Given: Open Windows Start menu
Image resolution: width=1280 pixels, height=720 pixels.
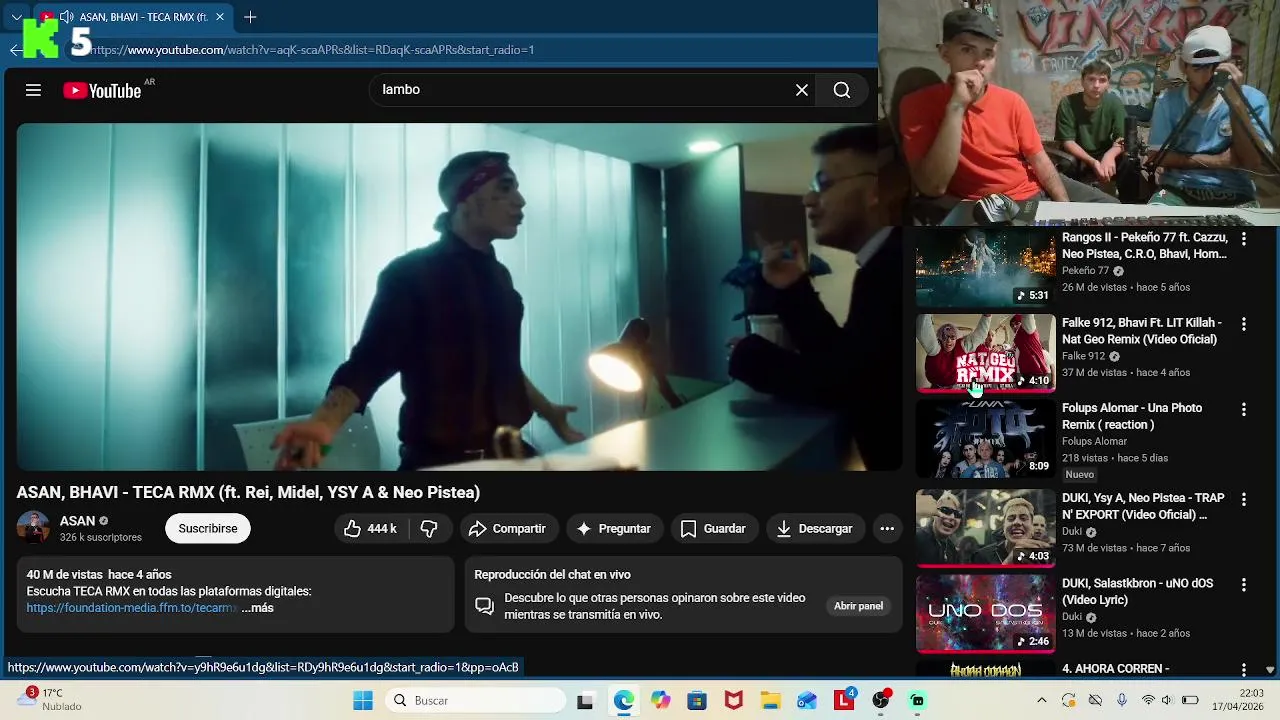Looking at the screenshot, I should (363, 701).
